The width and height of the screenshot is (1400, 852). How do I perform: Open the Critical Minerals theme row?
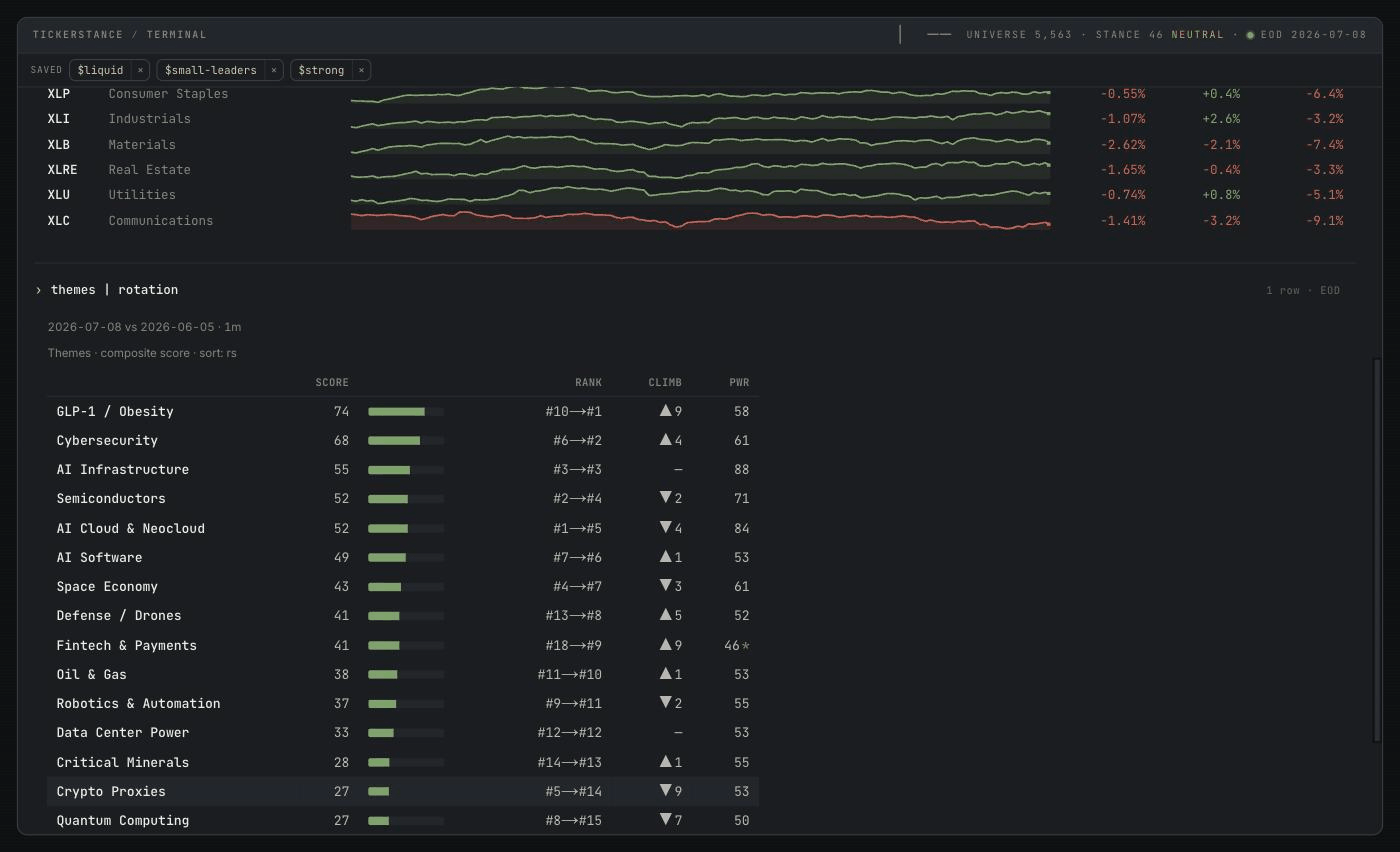403,762
